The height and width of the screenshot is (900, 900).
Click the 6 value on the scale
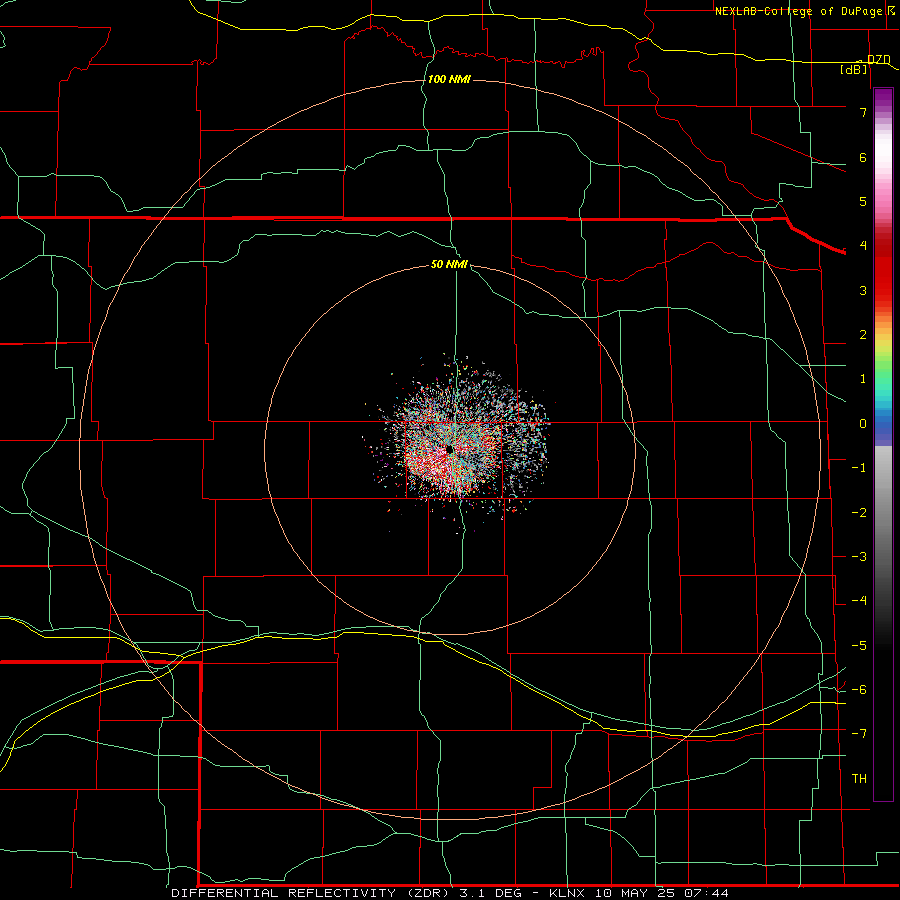[x=863, y=157]
